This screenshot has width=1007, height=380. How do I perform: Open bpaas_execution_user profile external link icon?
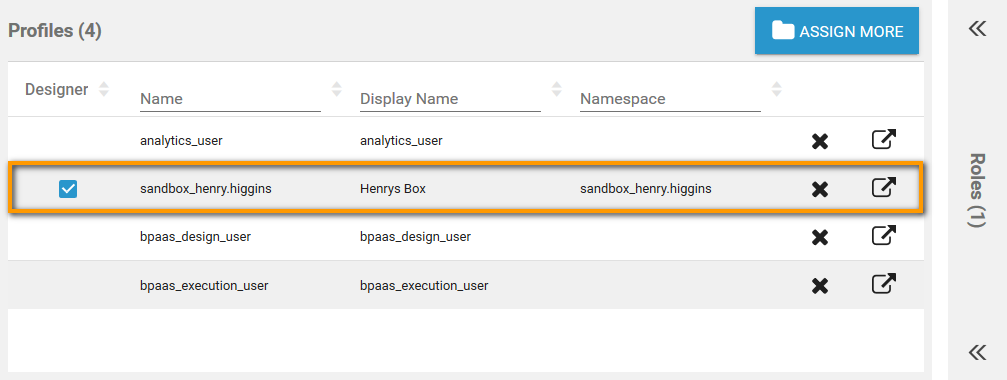884,284
